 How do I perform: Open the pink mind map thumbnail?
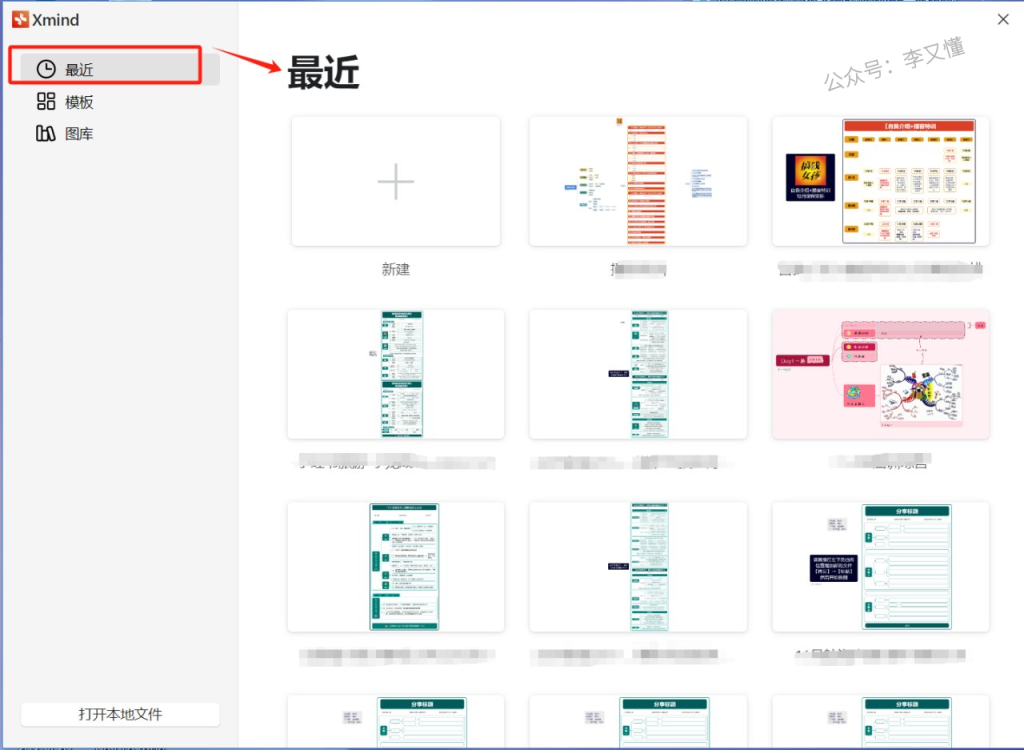pos(880,374)
